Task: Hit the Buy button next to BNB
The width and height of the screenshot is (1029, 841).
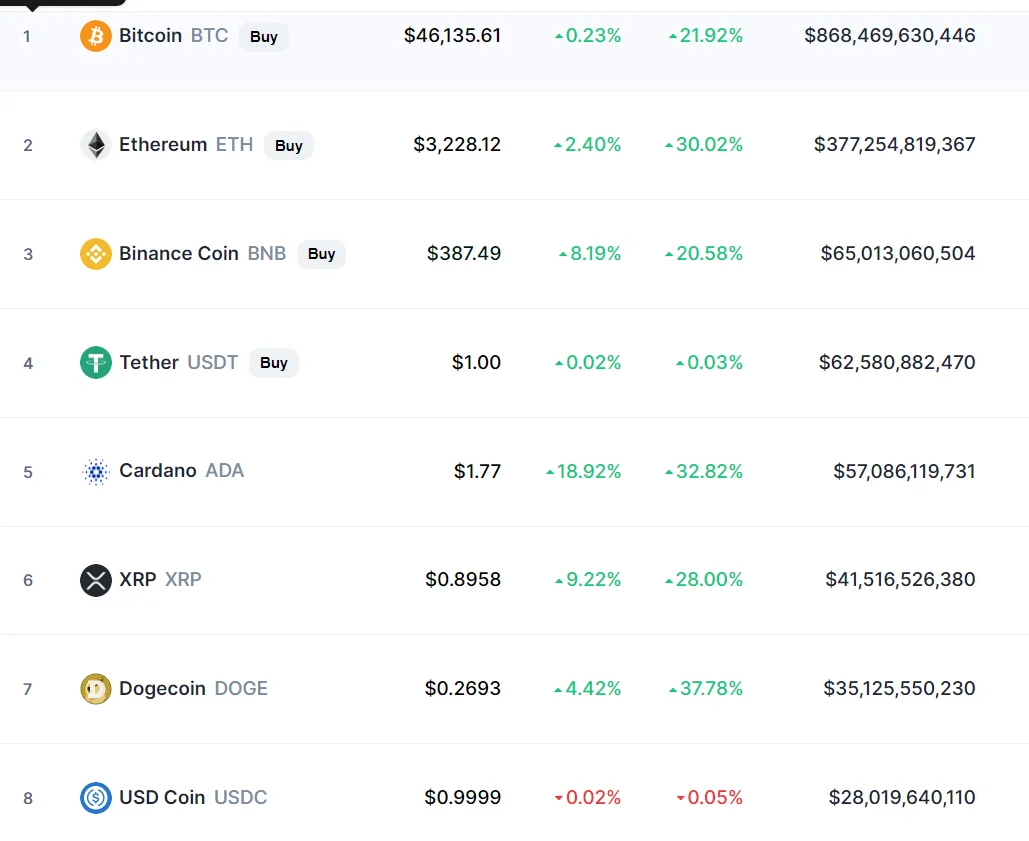Action: tap(322, 254)
